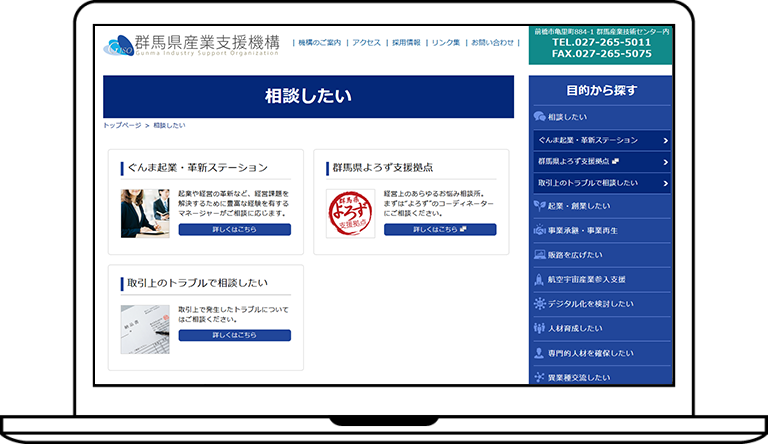Select 起業・創業したい in the sidebar
Screen dimensions: 768x444
(x=602, y=206)
